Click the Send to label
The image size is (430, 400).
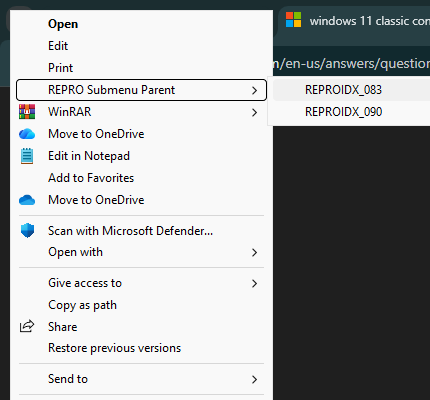[68, 379]
